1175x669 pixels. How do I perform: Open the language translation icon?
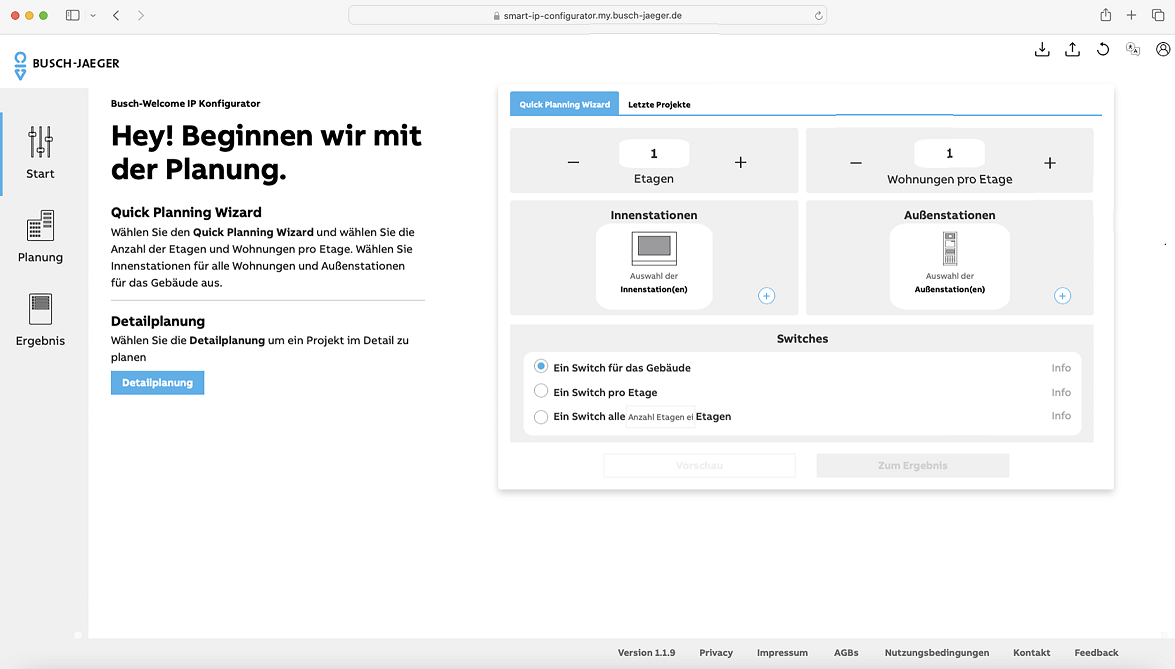1133,49
